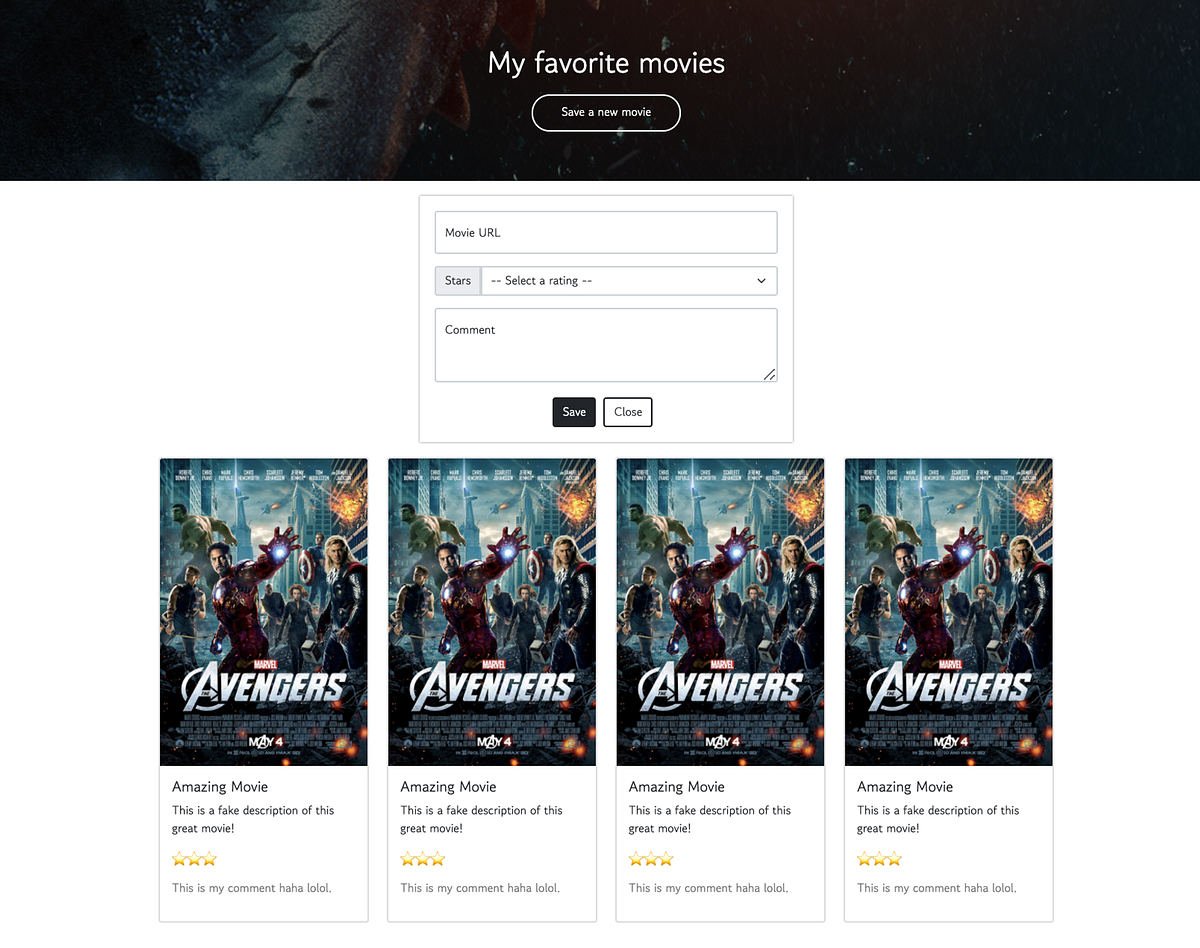Focus the Movie URL input field
1200x948 pixels.
coord(606,232)
